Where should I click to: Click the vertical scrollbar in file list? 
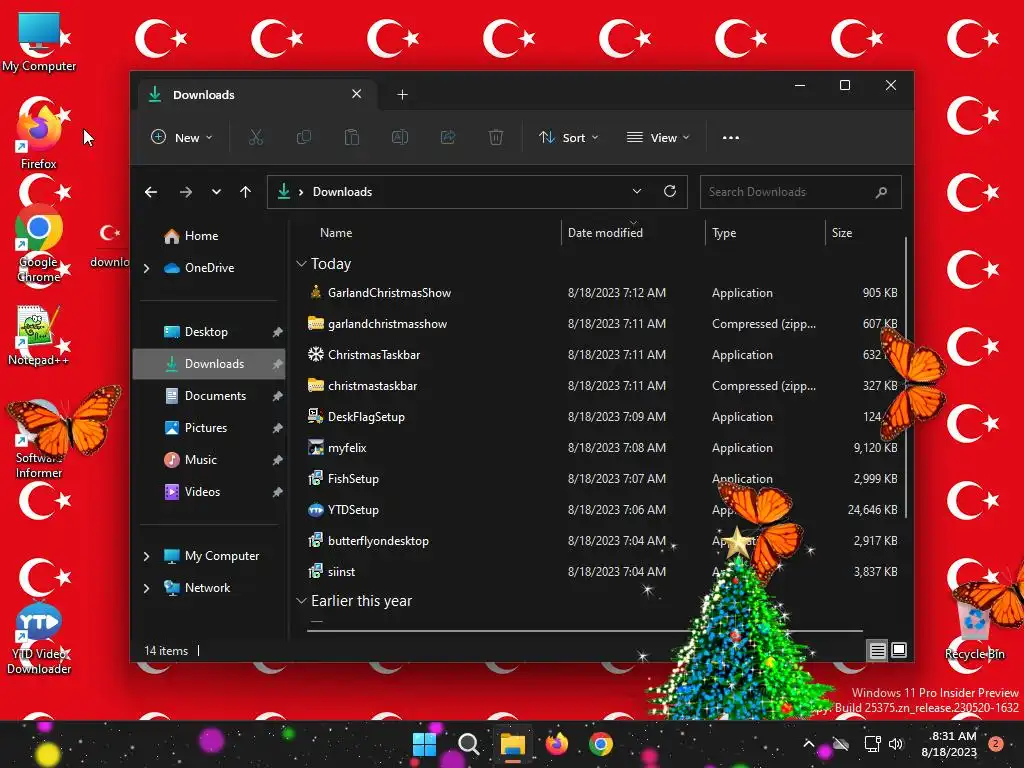coord(906,377)
